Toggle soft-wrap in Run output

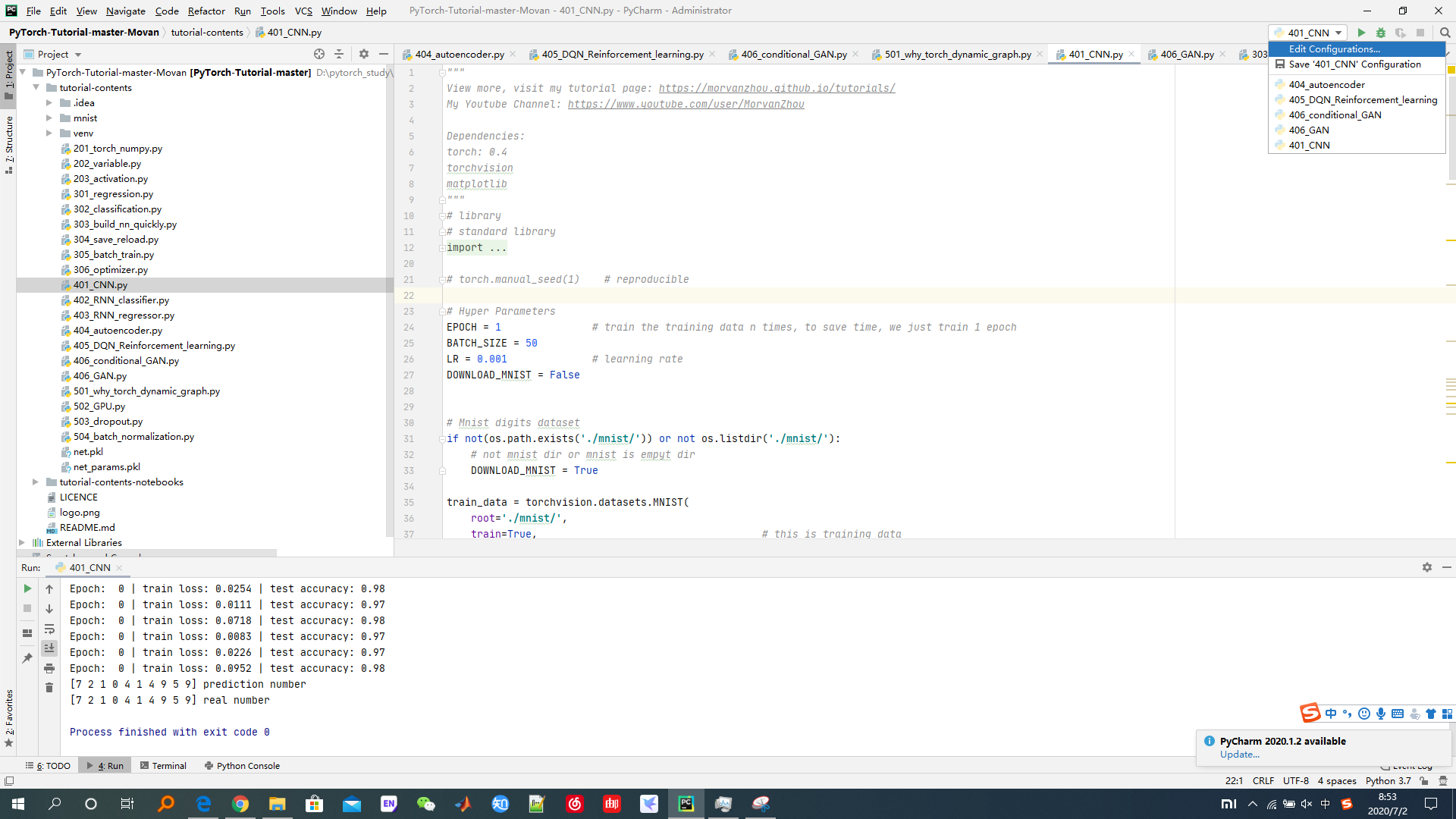click(x=49, y=629)
